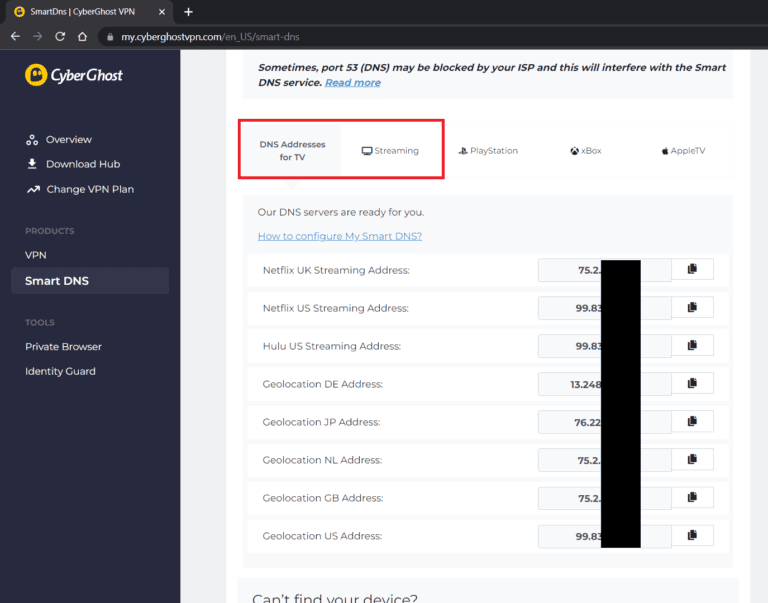Image resolution: width=768 pixels, height=603 pixels.
Task: Copy the Geolocation JP Address
Action: click(691, 422)
